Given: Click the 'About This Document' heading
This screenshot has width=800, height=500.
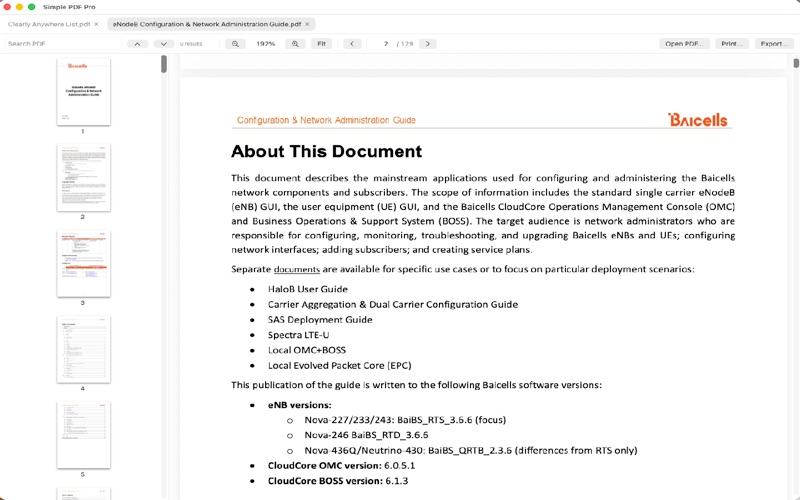Looking at the screenshot, I should [327, 152].
